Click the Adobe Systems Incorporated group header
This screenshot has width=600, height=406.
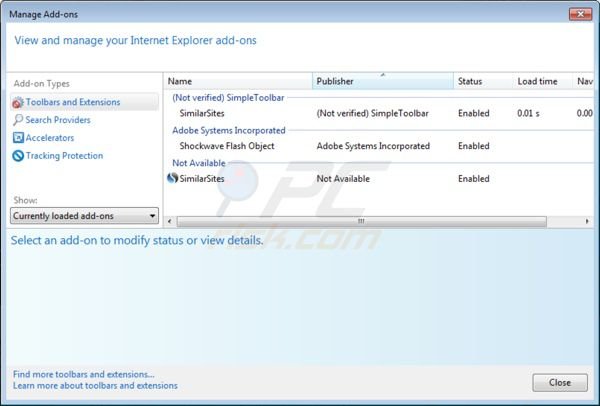228,130
